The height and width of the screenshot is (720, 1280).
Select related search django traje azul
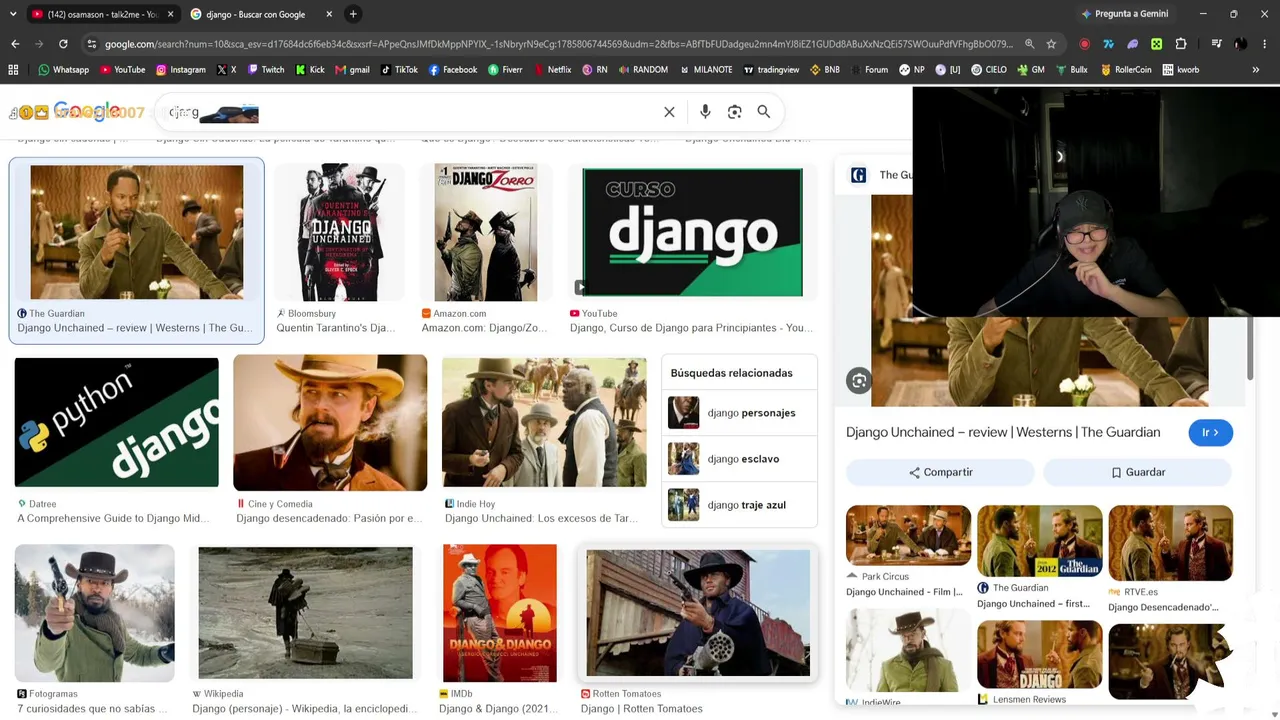(739, 505)
